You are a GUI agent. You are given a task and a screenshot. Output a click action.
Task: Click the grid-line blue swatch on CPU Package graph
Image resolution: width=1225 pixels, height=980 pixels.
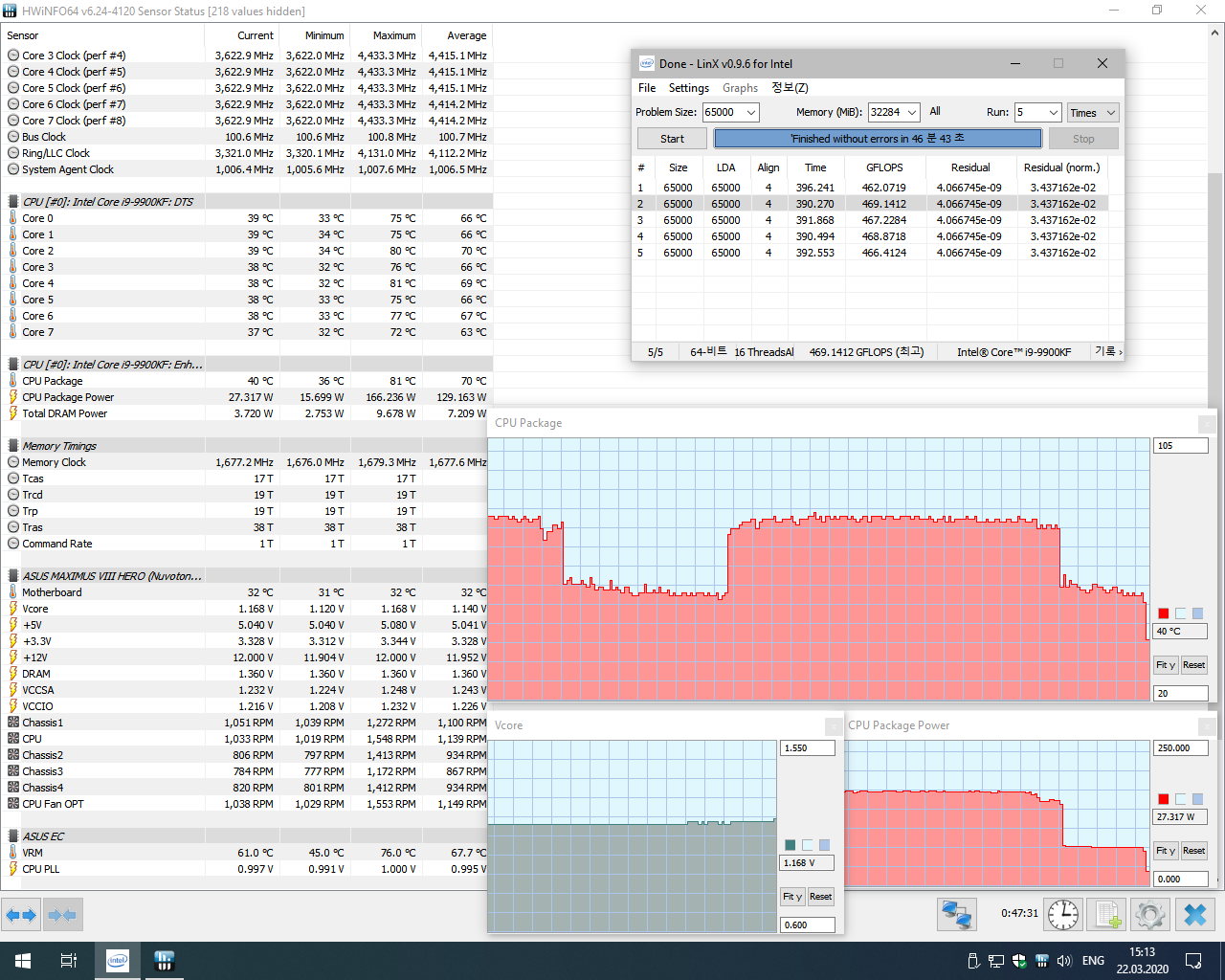[1197, 613]
